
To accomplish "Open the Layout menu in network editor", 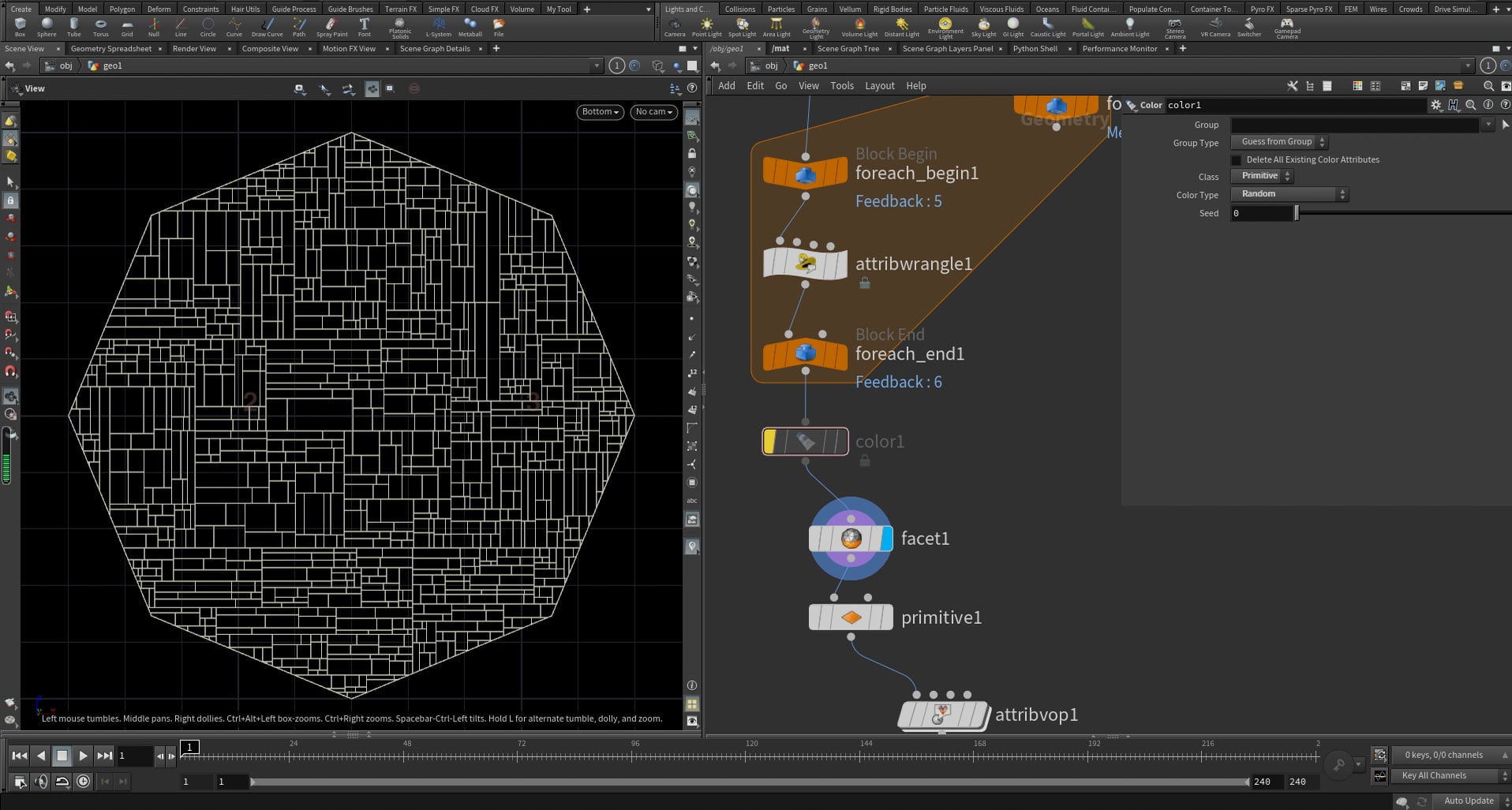I will pos(879,86).
